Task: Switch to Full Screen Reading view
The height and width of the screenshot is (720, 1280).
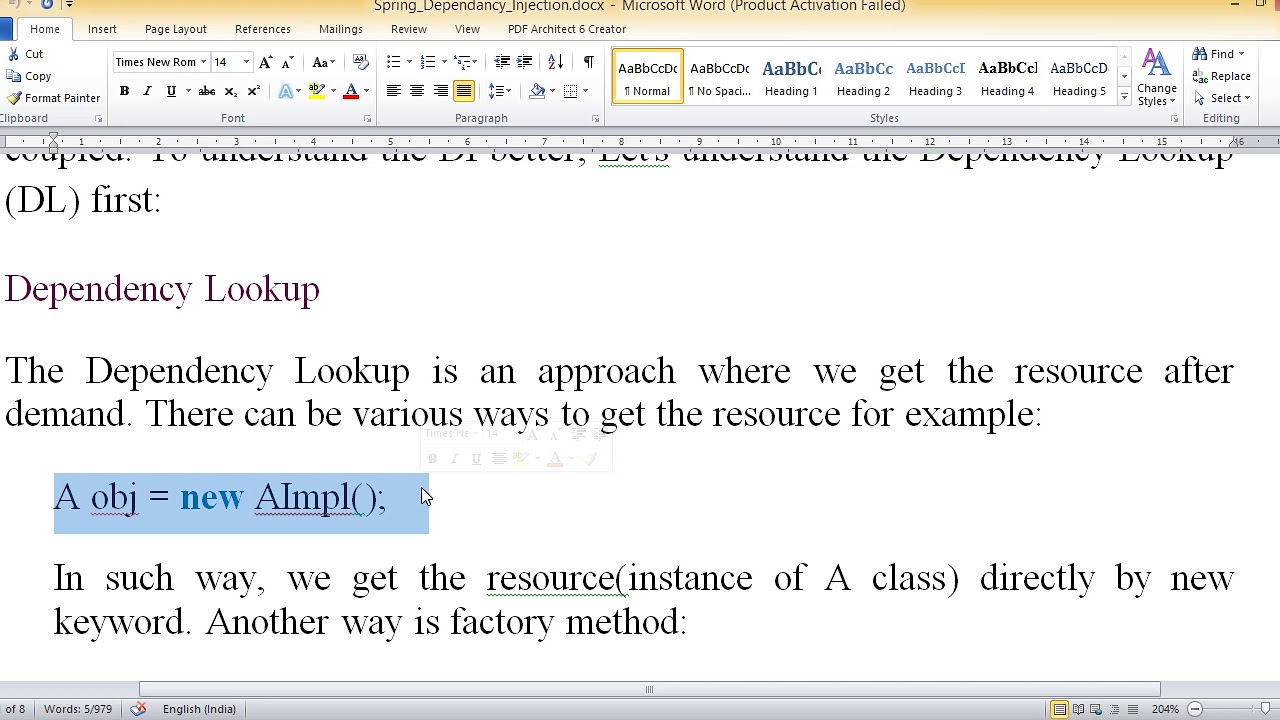Action: 1078,709
